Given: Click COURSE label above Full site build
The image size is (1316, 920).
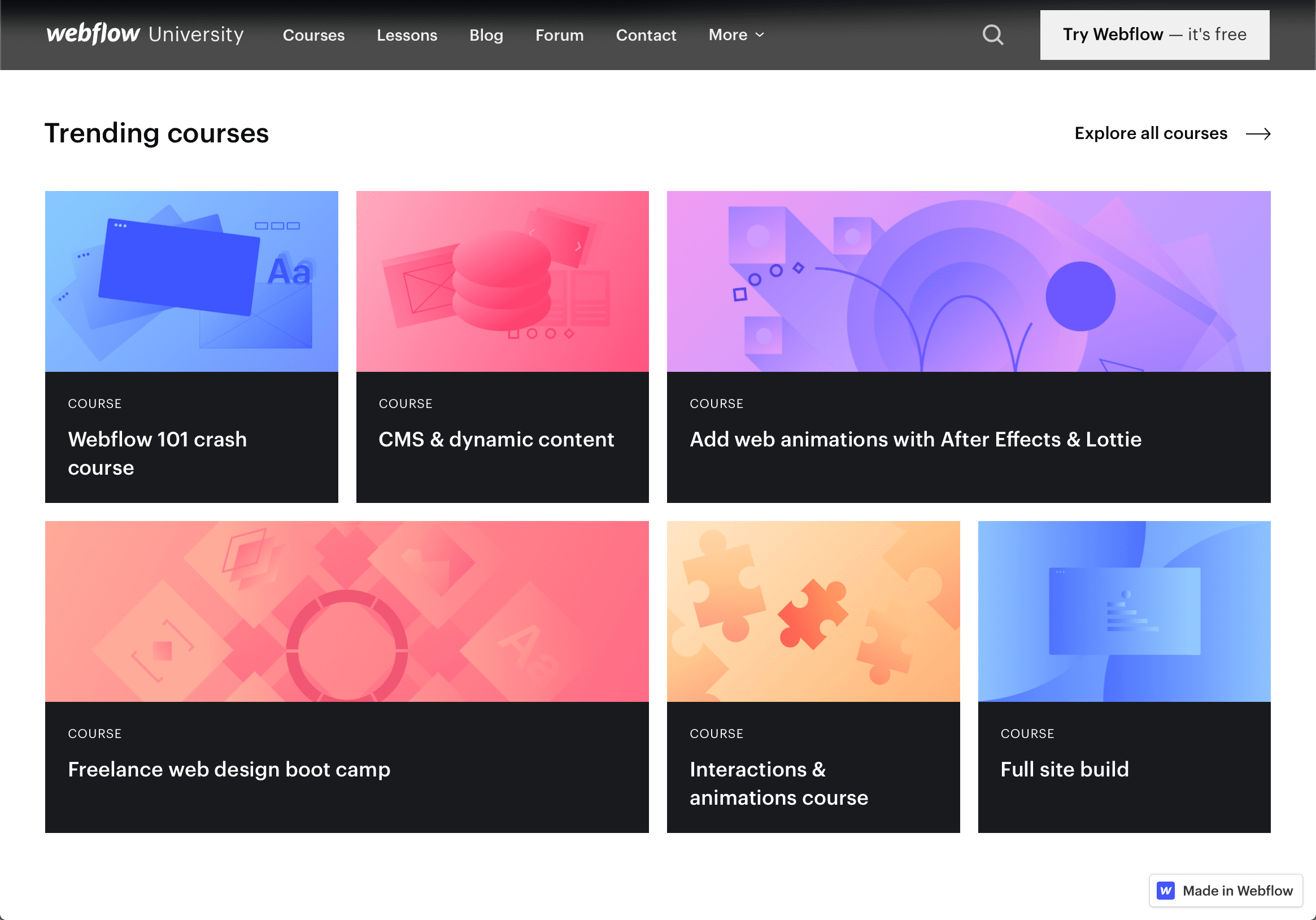Looking at the screenshot, I should (x=1027, y=734).
